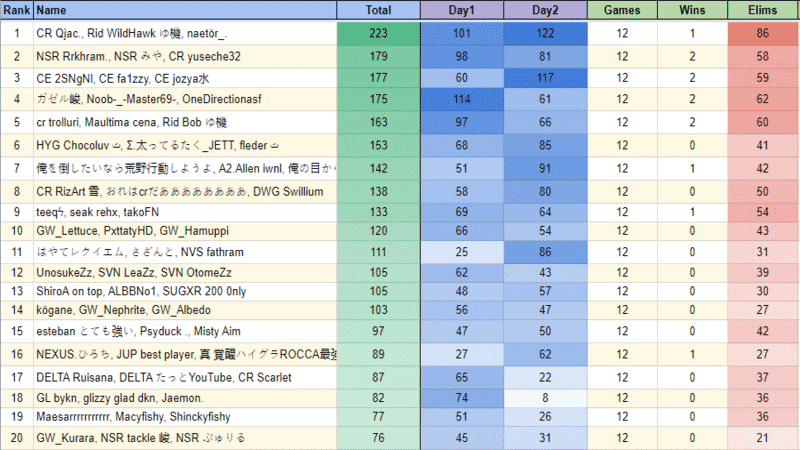Click Day2 value 8
The width and height of the screenshot is (800, 450).
pyautogui.click(x=545, y=398)
